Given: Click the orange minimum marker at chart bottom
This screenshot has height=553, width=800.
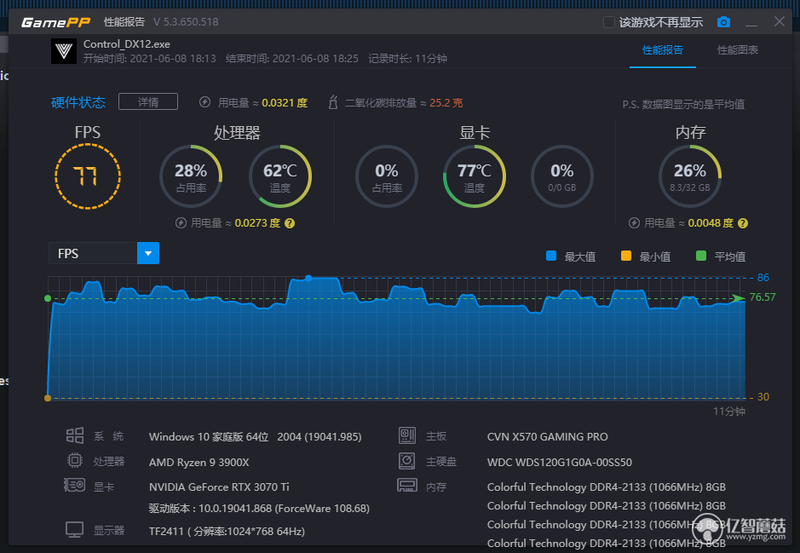Looking at the screenshot, I should pos(48,398).
